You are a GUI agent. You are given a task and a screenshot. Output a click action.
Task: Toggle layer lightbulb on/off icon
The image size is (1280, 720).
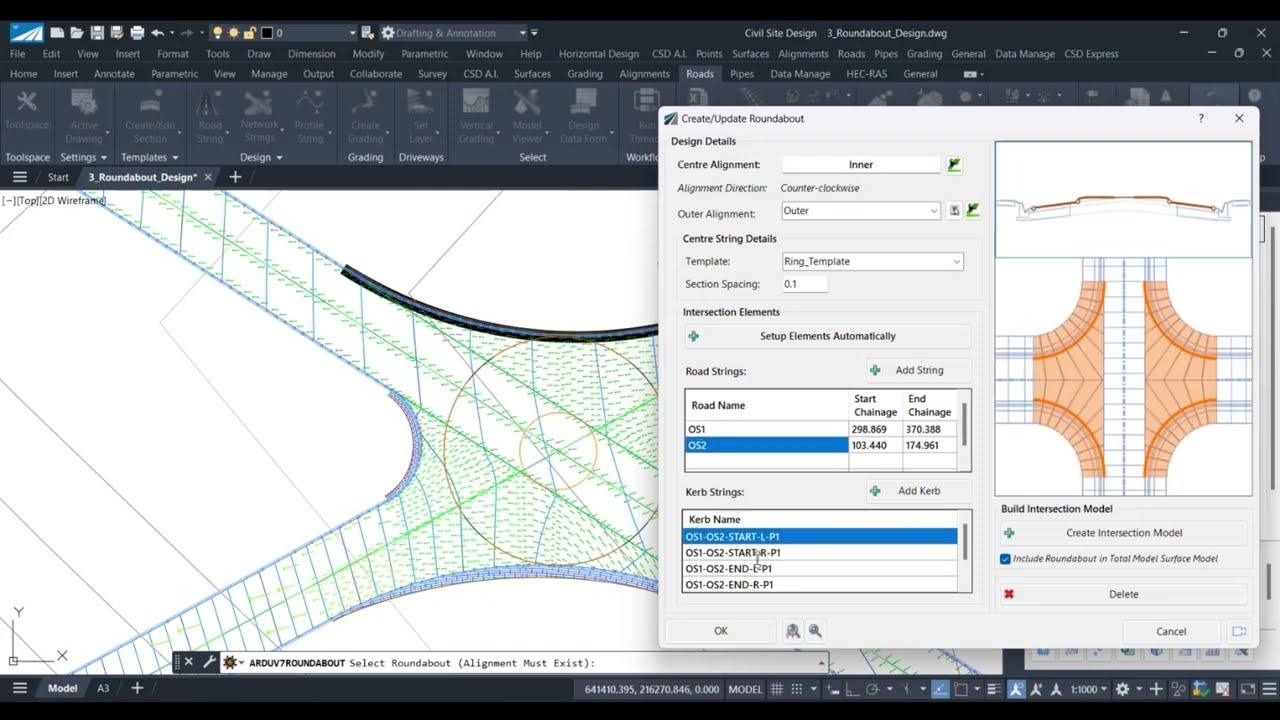click(x=218, y=33)
